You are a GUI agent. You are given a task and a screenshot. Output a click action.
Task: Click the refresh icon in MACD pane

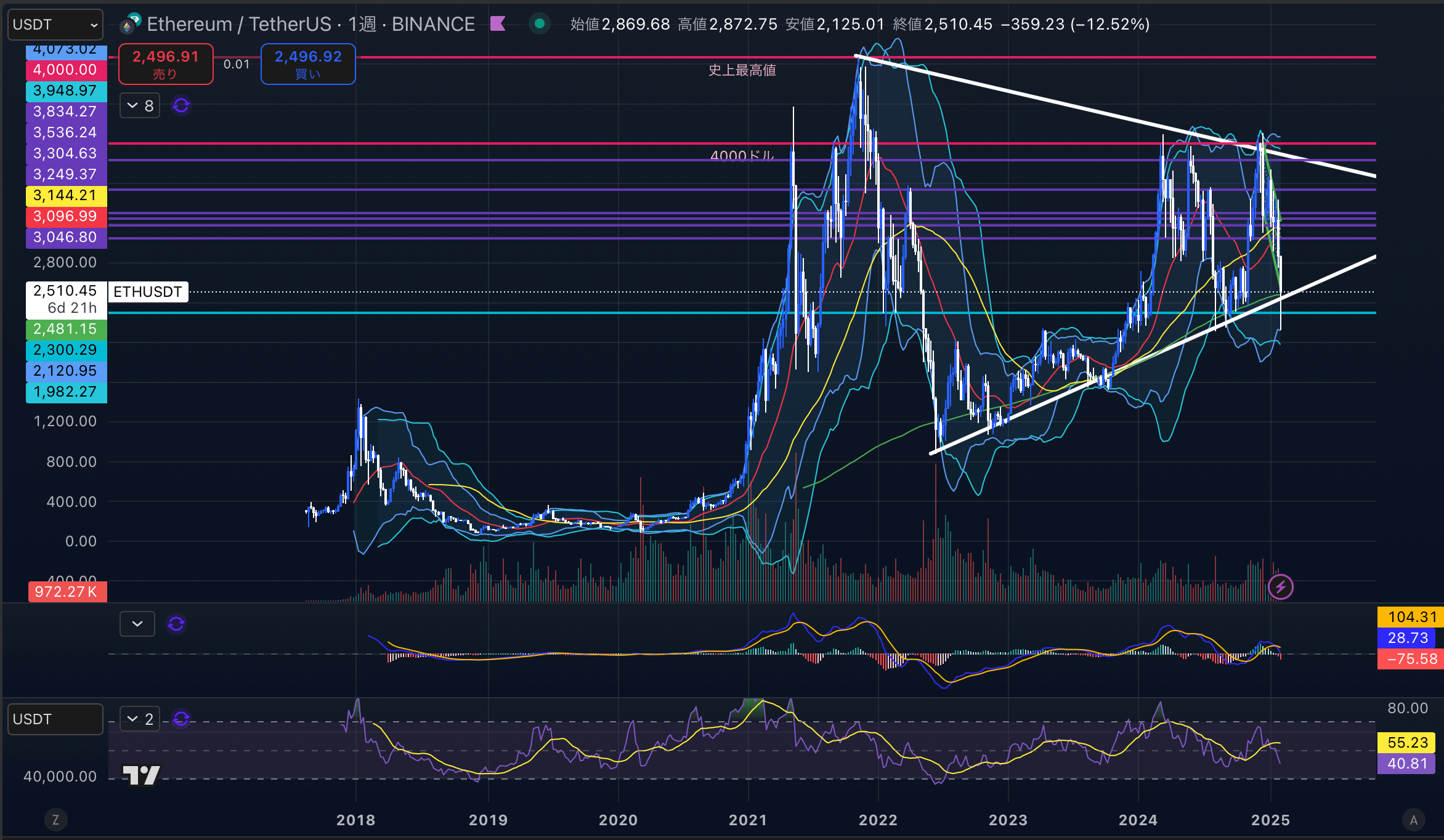click(176, 624)
